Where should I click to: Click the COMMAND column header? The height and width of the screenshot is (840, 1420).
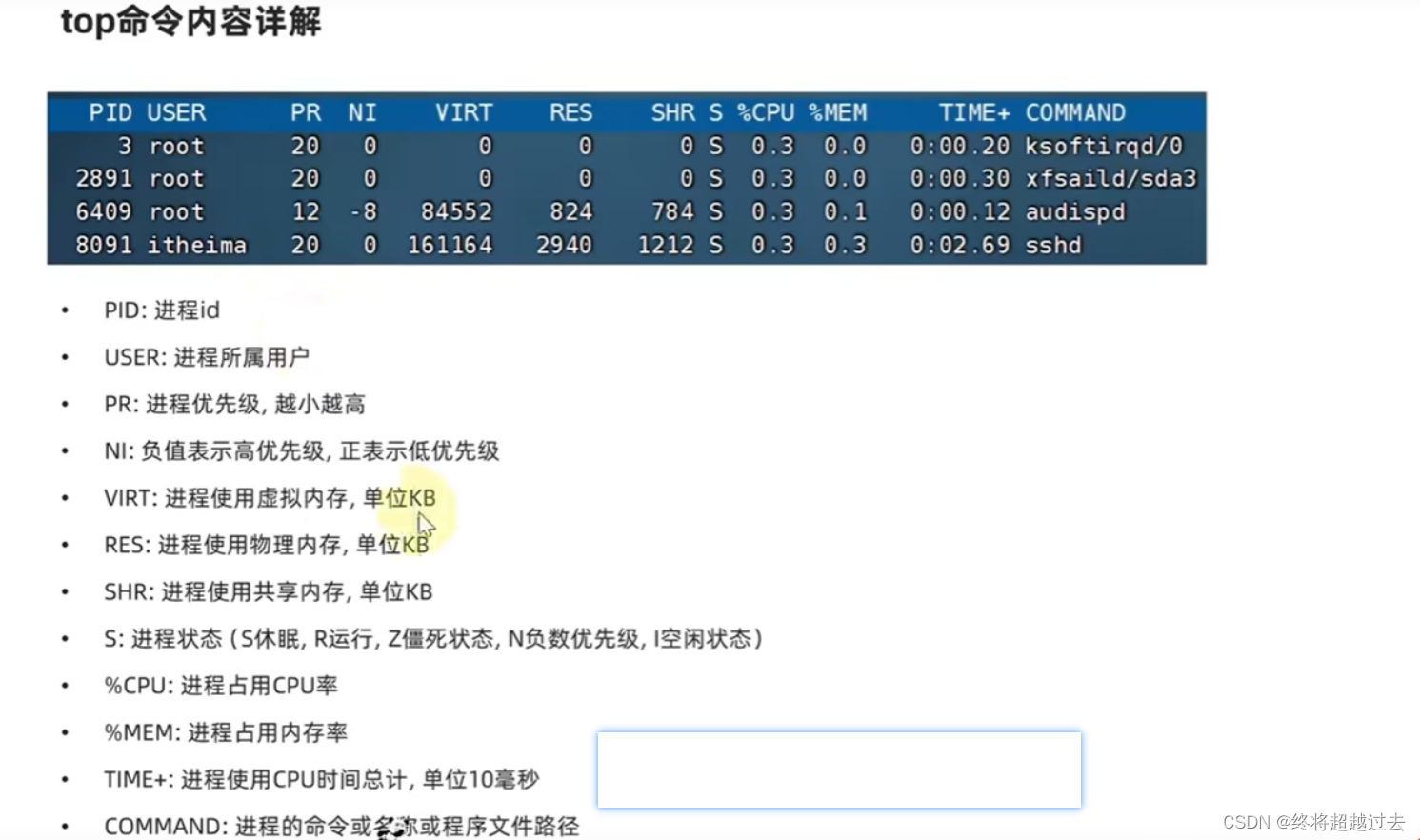tap(1075, 112)
